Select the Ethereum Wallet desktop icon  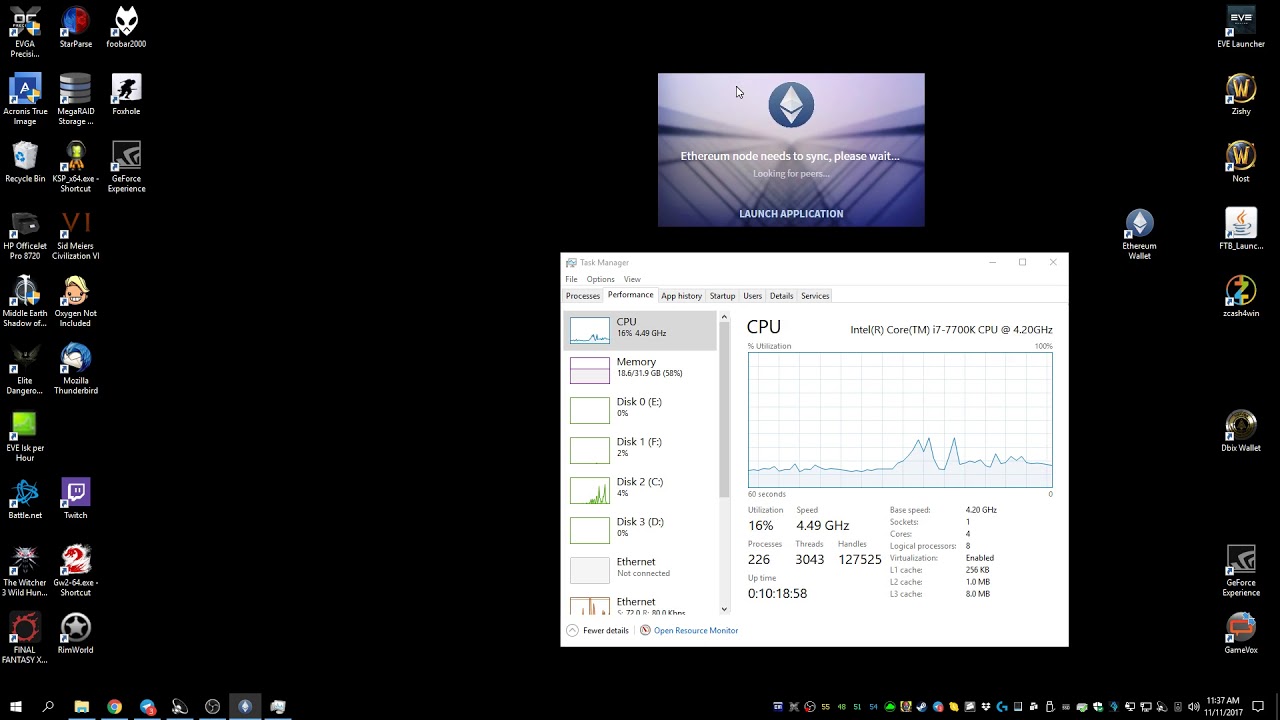pos(1139,235)
